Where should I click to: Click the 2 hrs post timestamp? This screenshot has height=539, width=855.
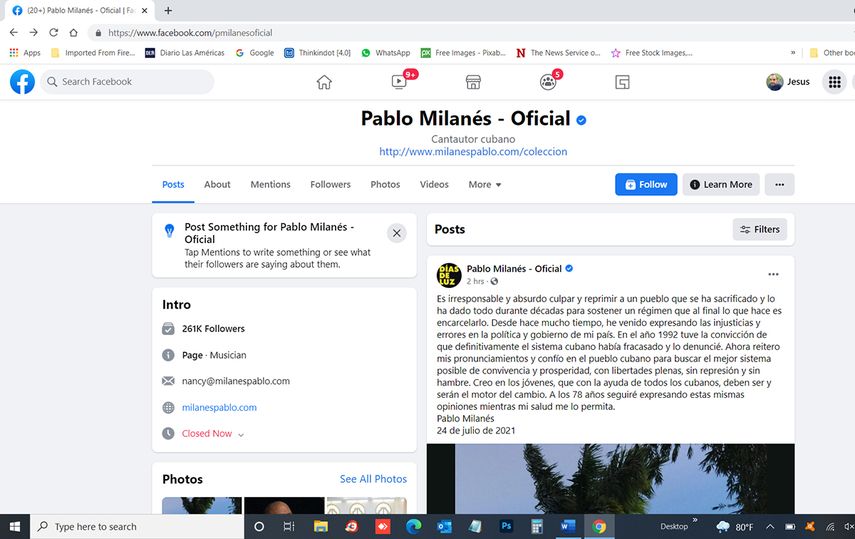point(475,282)
